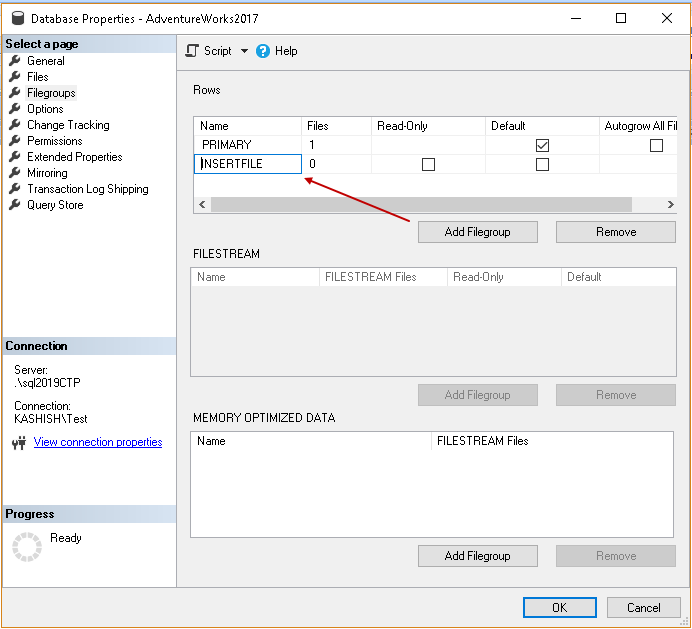Open the Mirroring page
692x629 pixels.
47,173
